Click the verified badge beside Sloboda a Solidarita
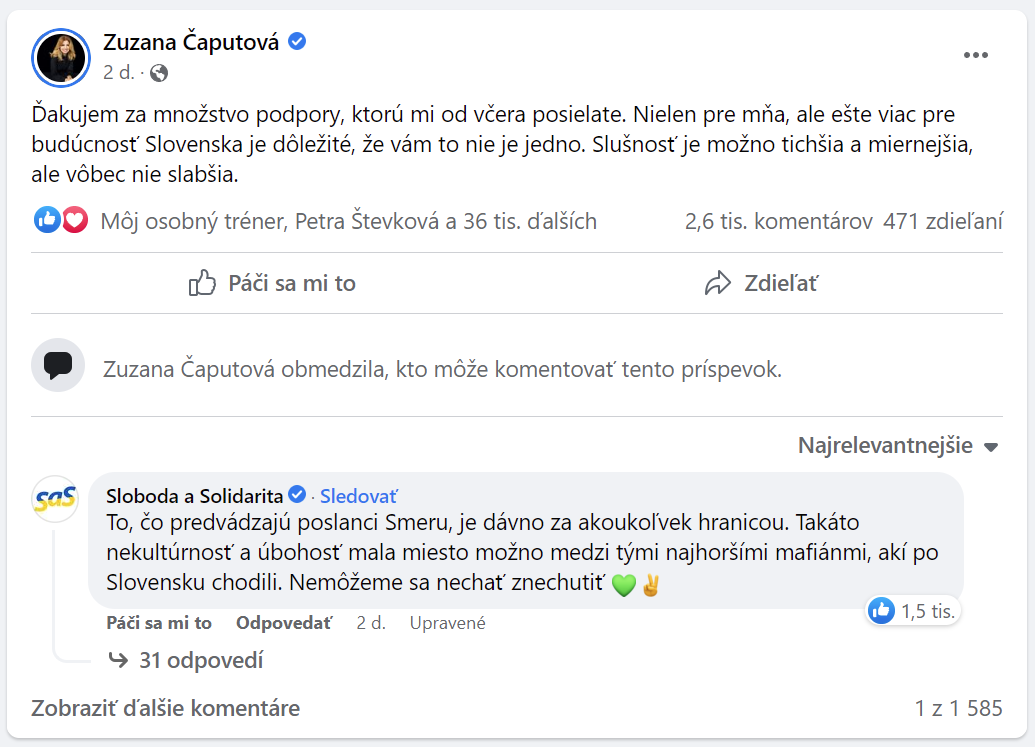Viewport: 1035px width, 747px height. pos(297,495)
